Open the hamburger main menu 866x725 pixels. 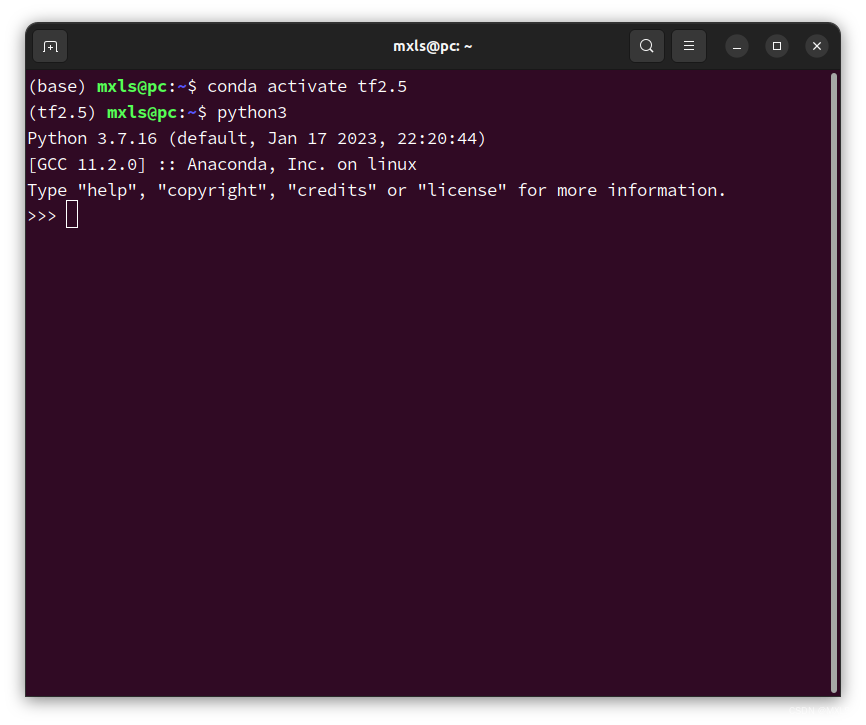[x=689, y=46]
